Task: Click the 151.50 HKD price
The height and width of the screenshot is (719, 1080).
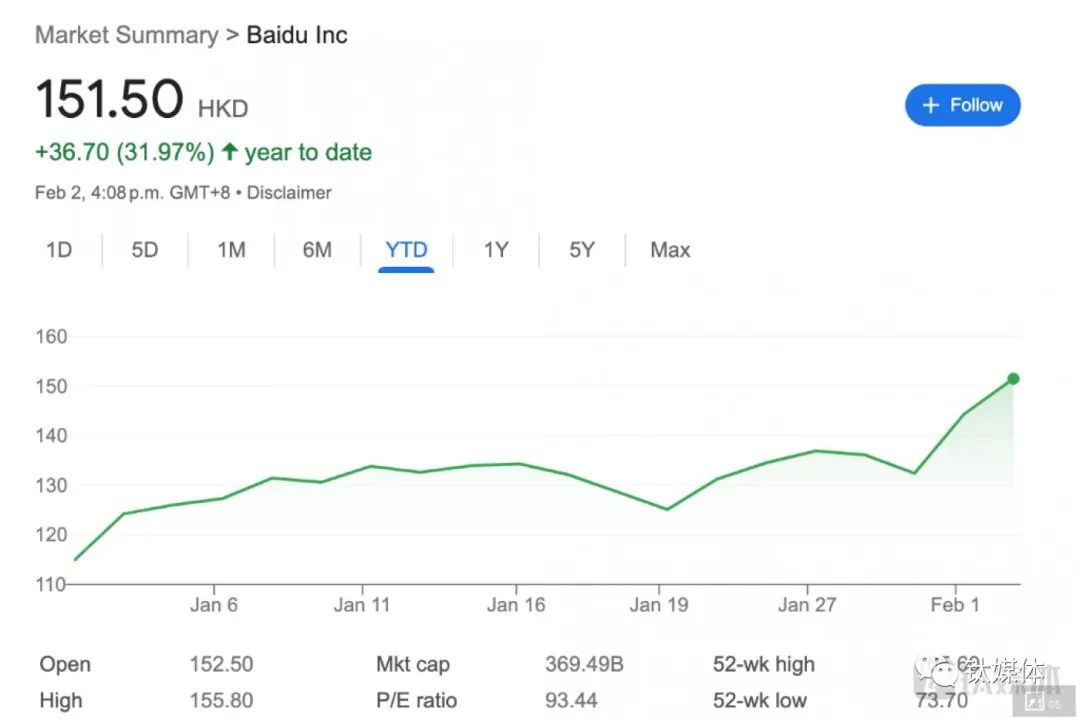Action: [110, 100]
